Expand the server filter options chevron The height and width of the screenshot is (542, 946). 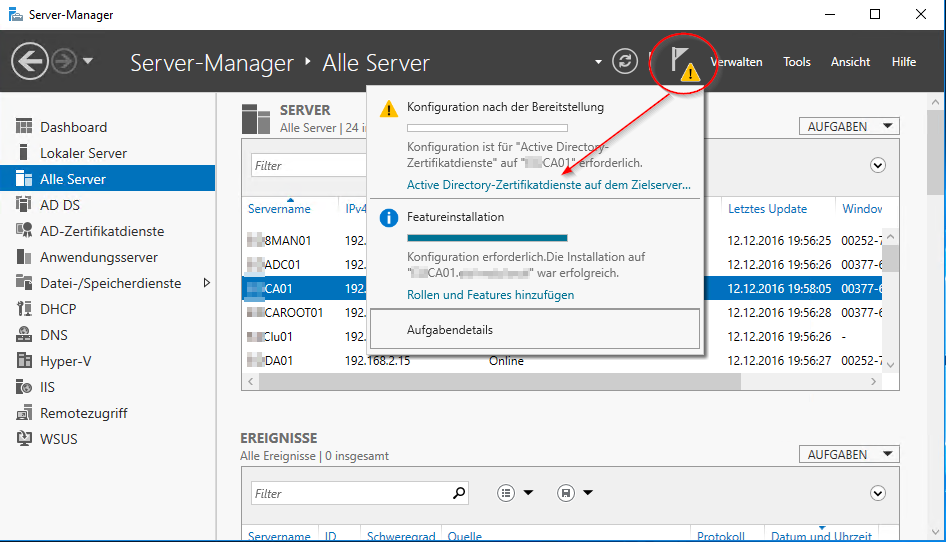tap(878, 165)
